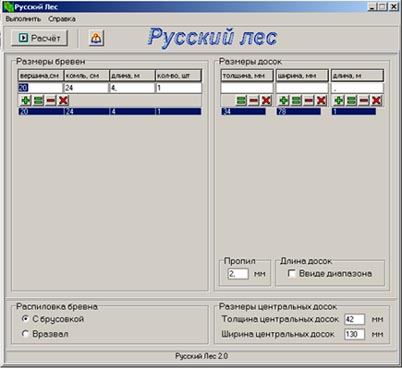
Task: Click the комль, см input field with 24
Action: tap(86, 88)
